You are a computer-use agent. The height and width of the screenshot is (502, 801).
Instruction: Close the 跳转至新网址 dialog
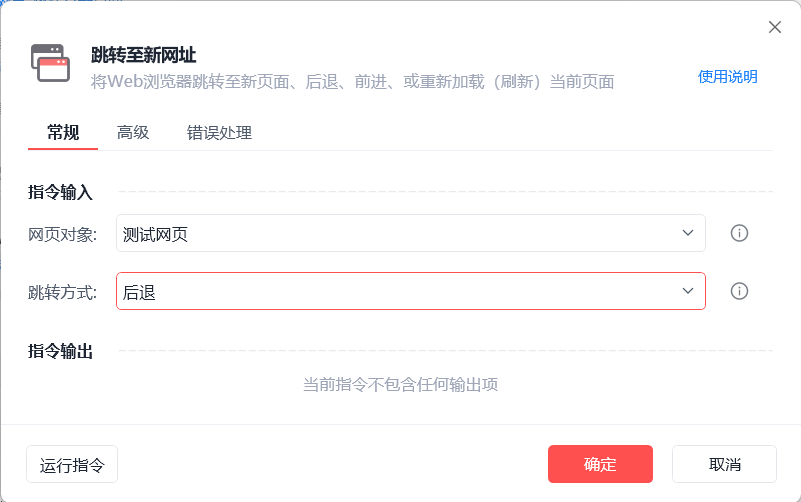774,27
